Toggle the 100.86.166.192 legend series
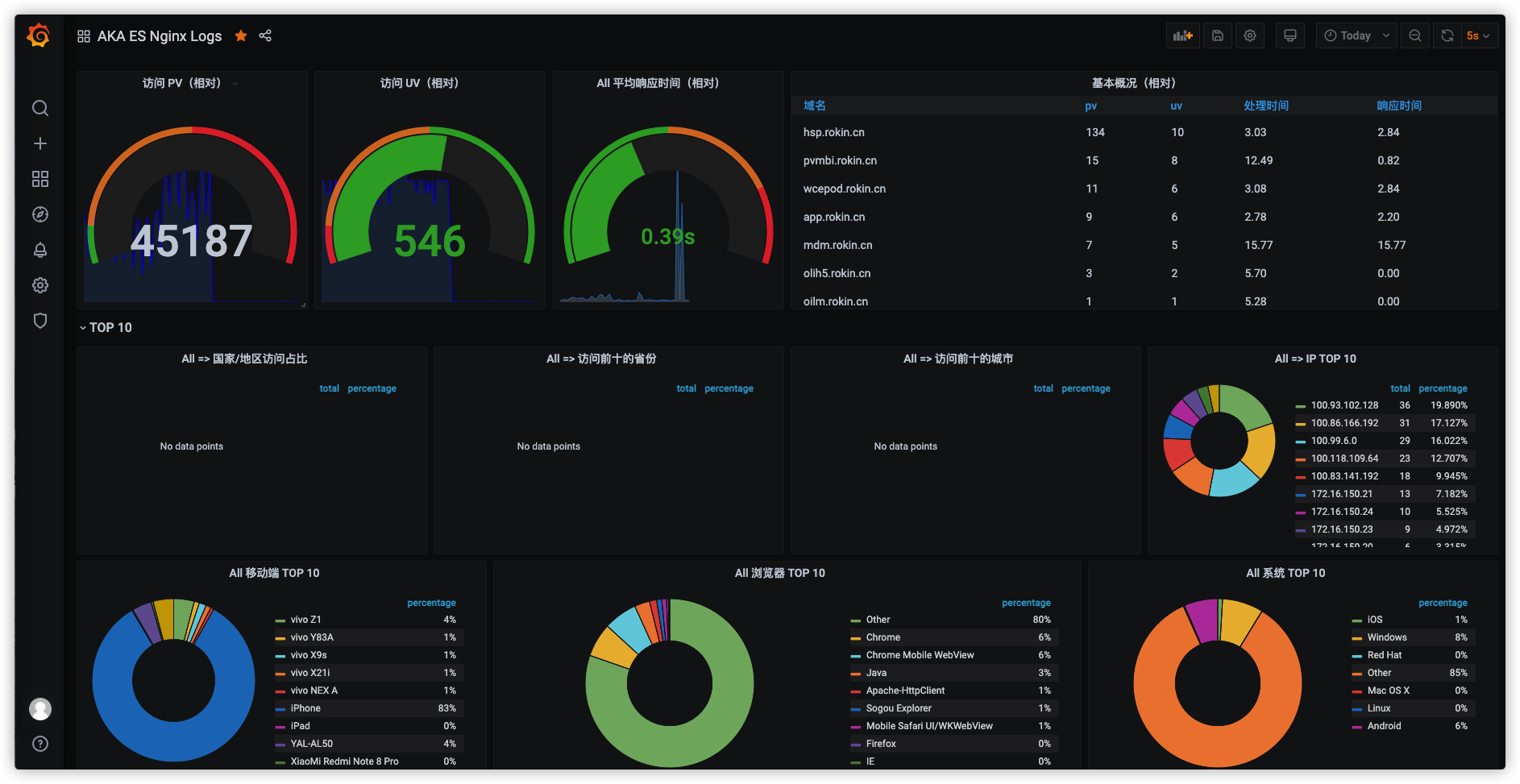This screenshot has width=1520, height=784. [x=1344, y=423]
